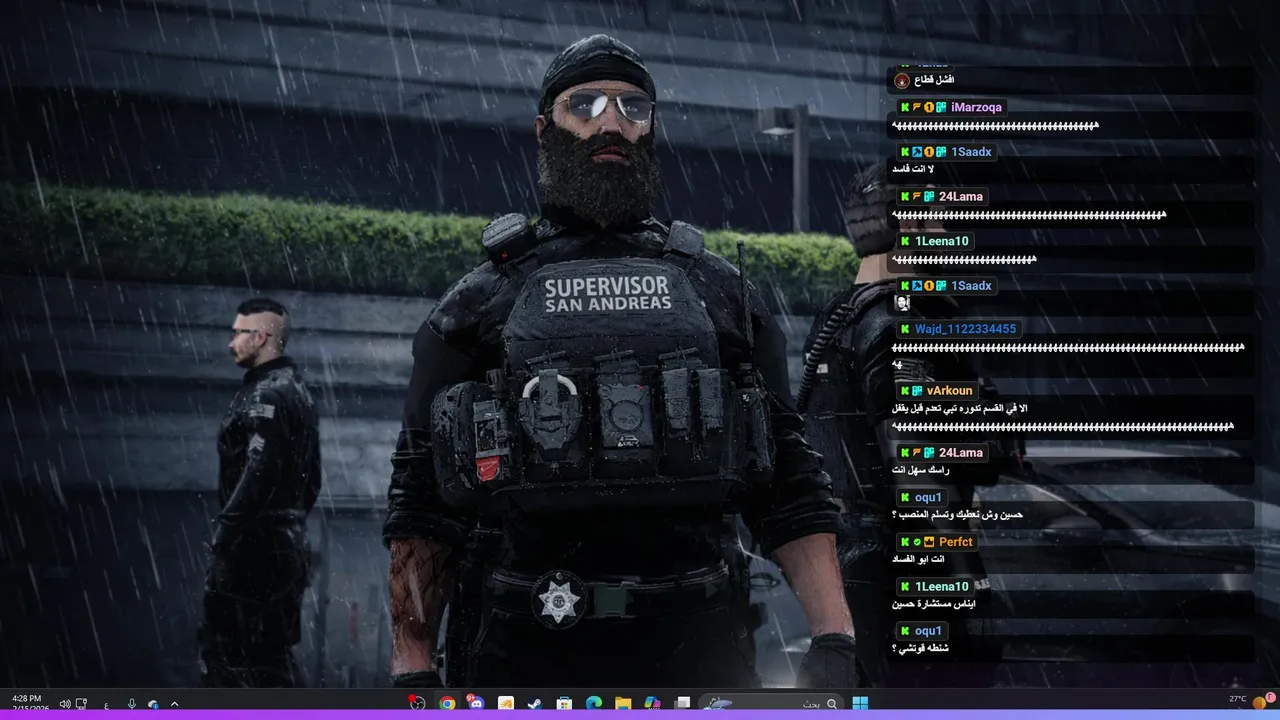Click the Perfct username in chat
Image resolution: width=1280 pixels, height=720 pixels.
(956, 542)
